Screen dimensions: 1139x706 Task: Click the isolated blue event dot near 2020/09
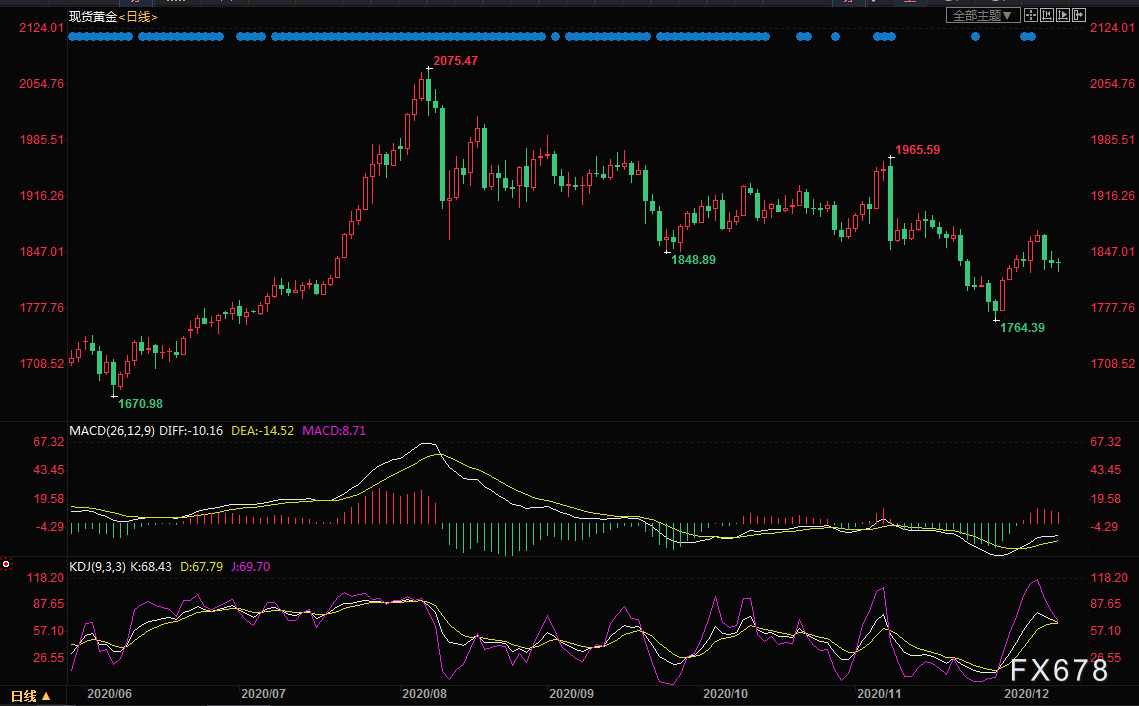556,36
